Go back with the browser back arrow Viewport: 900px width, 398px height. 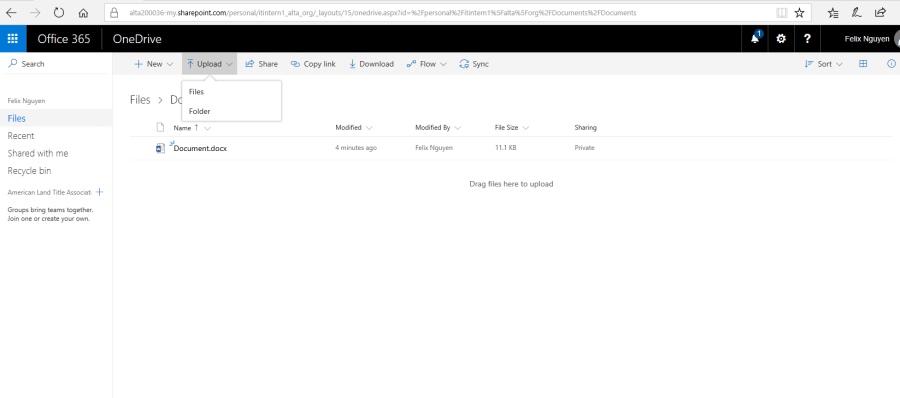pyautogui.click(x=11, y=13)
